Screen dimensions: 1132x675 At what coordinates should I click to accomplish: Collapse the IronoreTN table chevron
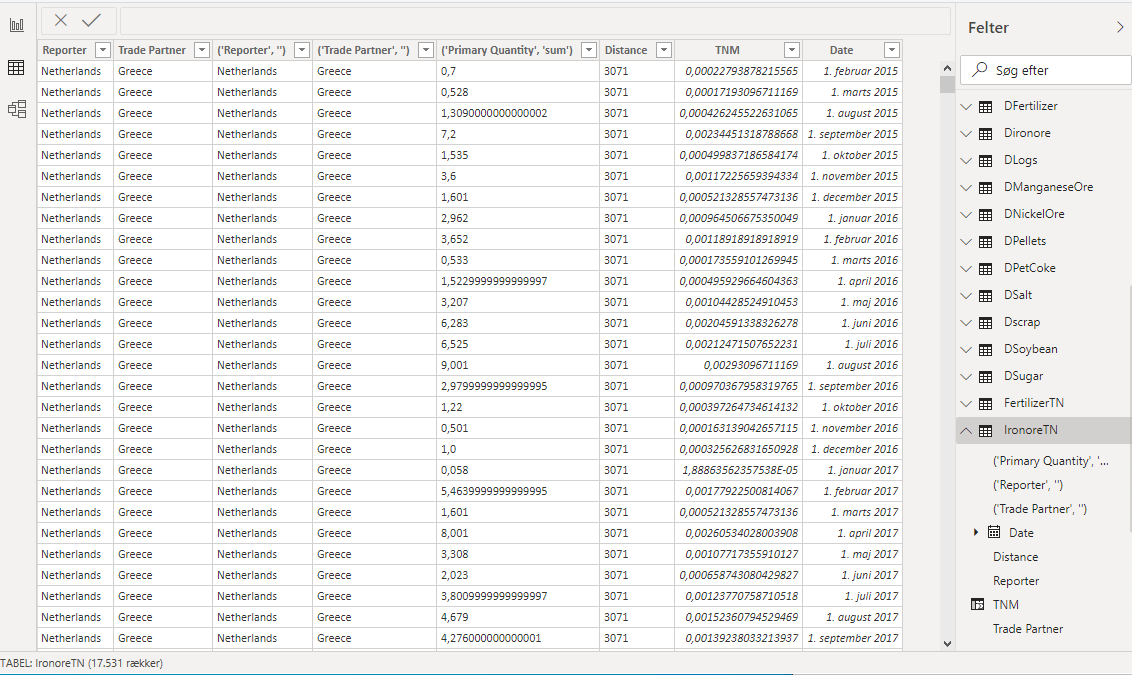[x=966, y=430]
